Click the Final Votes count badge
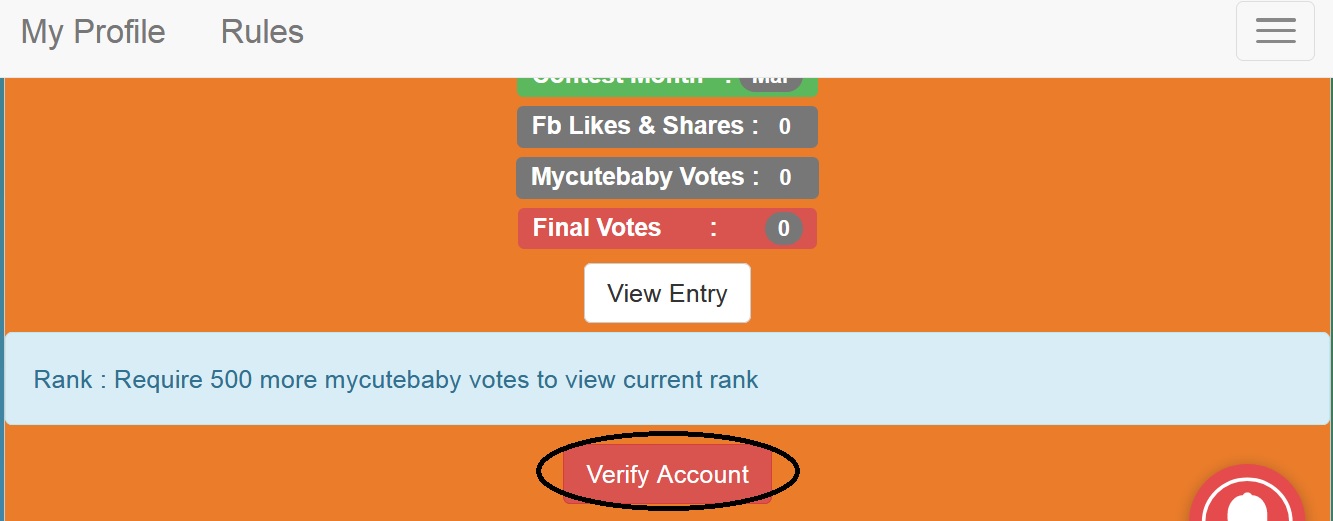1333x521 pixels. pos(783,229)
